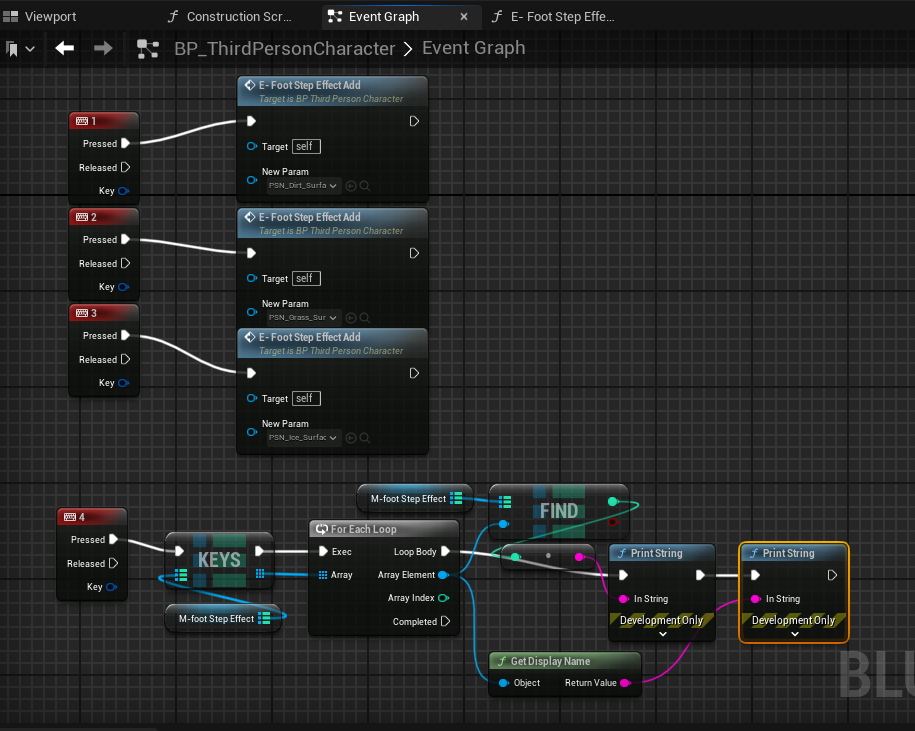This screenshot has width=915, height=731.
Task: Click the Array Index output pin
Action: click(443, 598)
